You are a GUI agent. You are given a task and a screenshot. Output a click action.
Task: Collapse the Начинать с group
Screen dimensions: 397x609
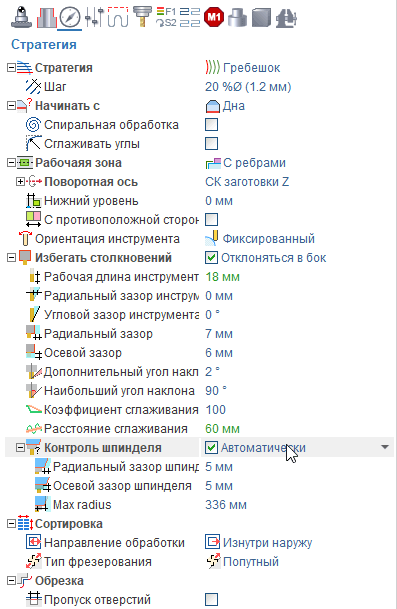pos(11,106)
